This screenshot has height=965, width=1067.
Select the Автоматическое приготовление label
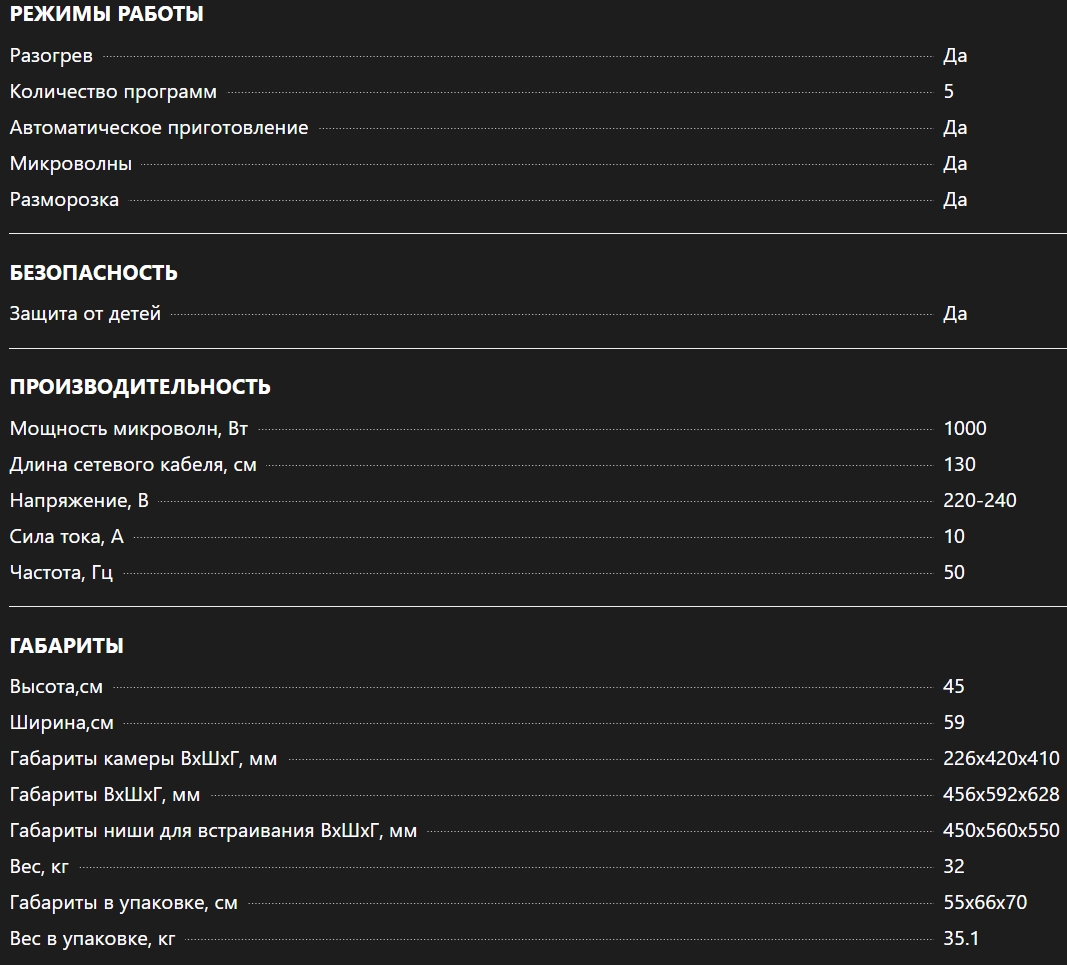click(x=159, y=128)
